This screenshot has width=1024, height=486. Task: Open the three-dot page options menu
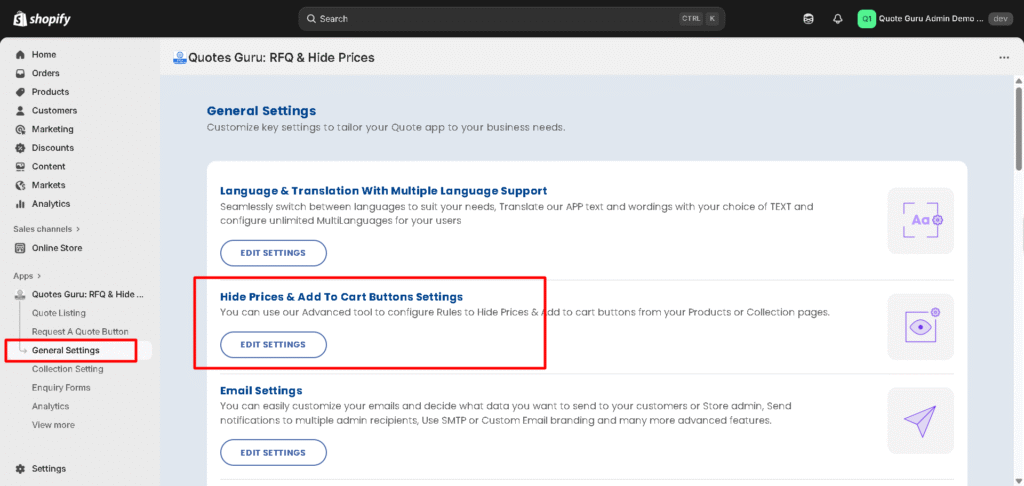pos(1004,58)
